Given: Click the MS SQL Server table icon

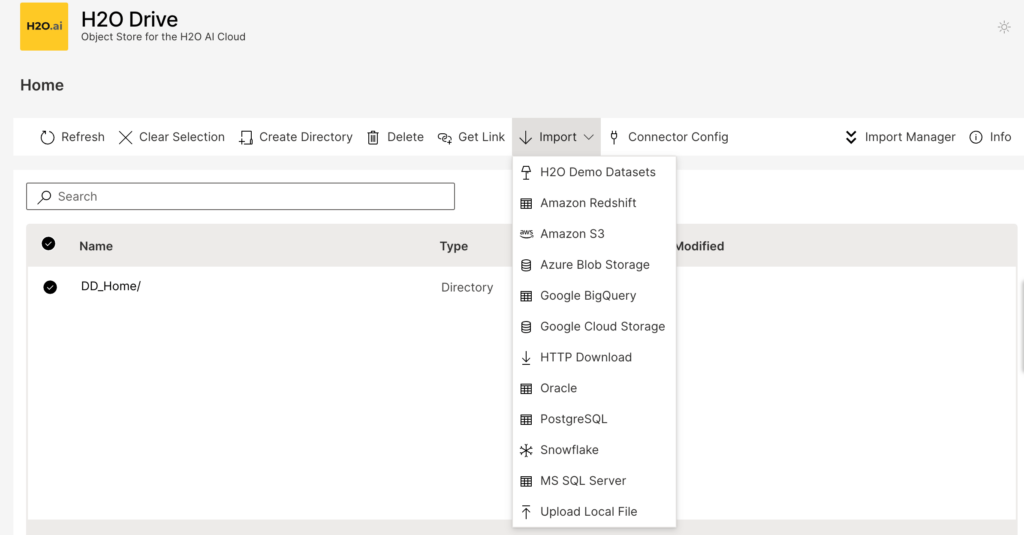Looking at the screenshot, I should [526, 481].
